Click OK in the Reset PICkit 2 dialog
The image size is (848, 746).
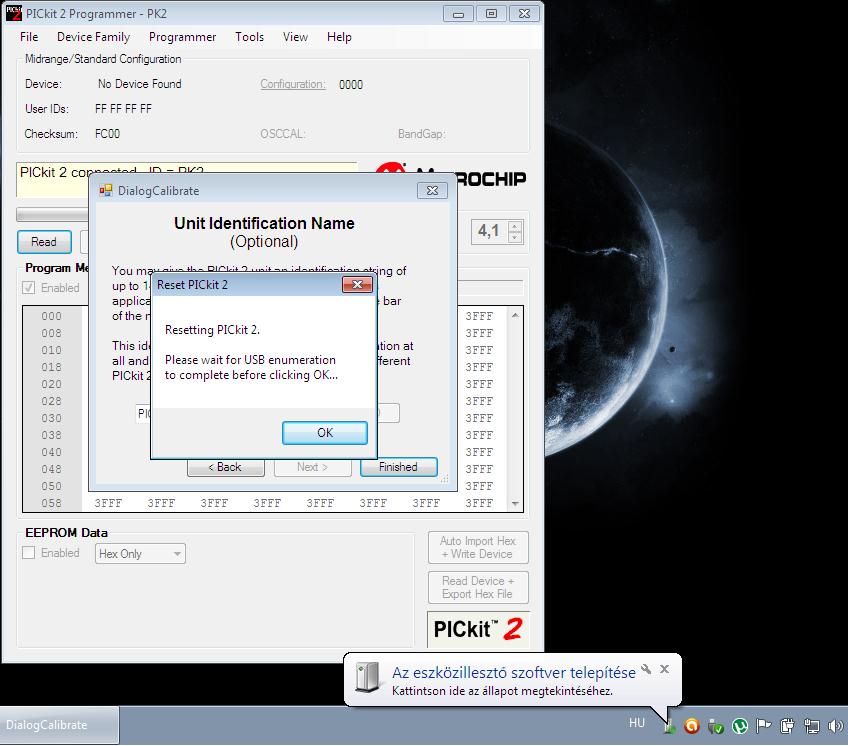click(x=324, y=433)
